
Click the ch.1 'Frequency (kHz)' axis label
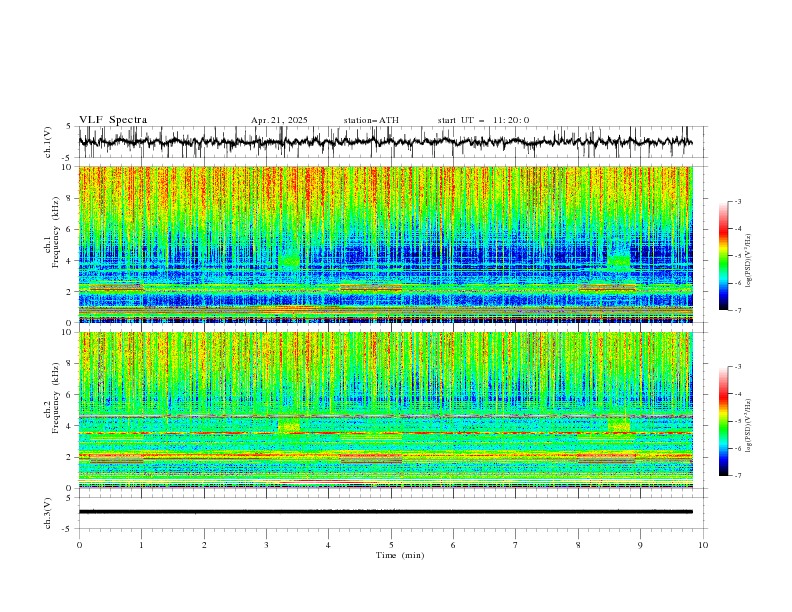pyautogui.click(x=55, y=232)
